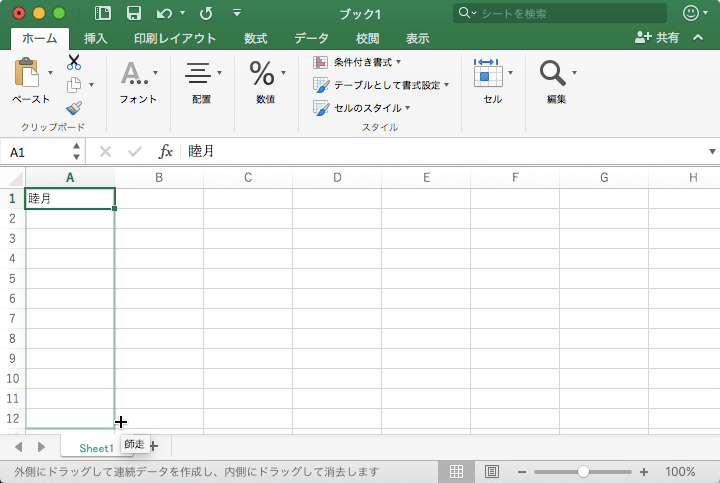This screenshot has width=720, height=483.
Task: Click the Name Box showing A1
Action: pyautogui.click(x=39, y=152)
